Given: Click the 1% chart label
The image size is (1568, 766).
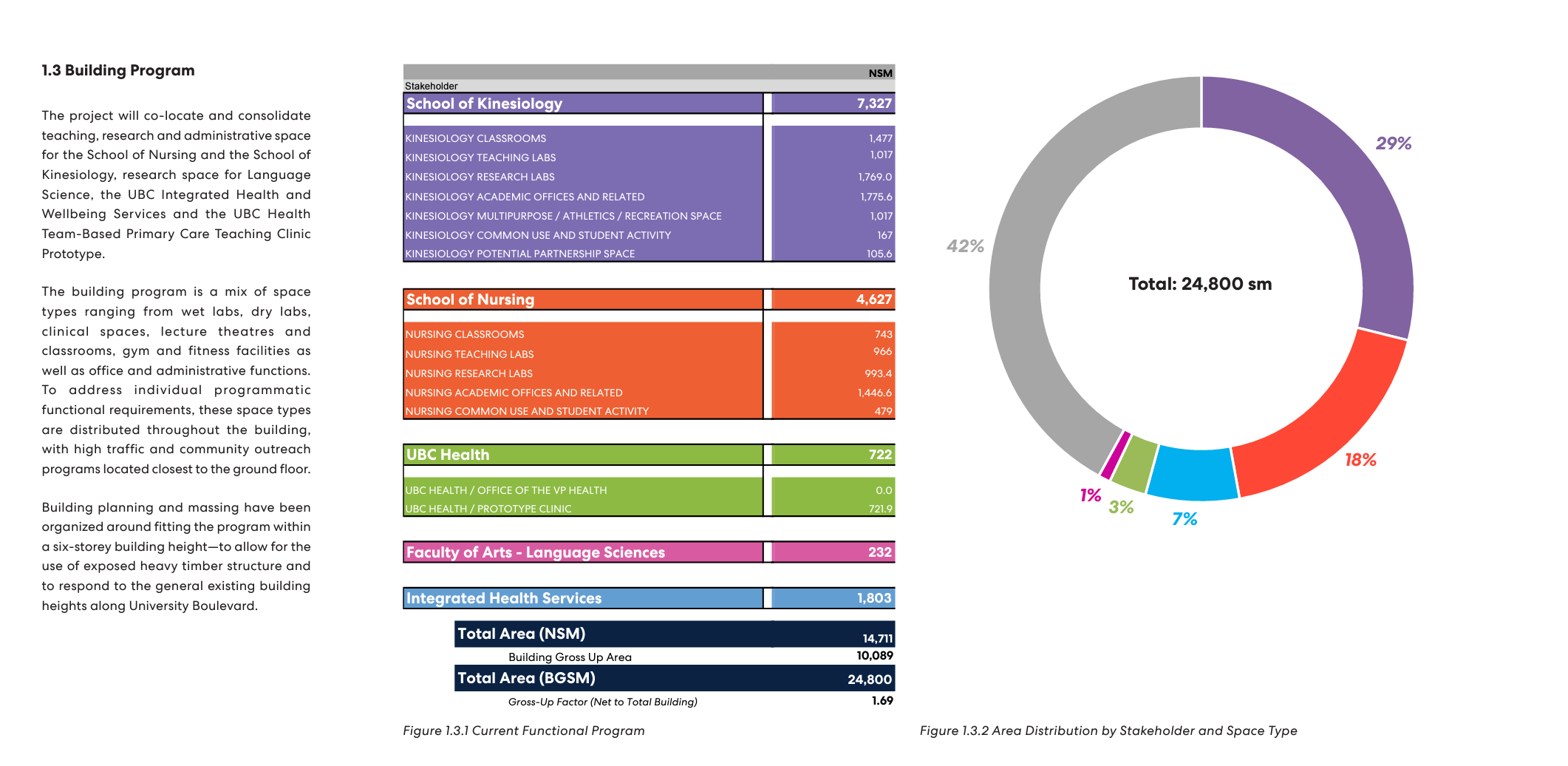Looking at the screenshot, I should (x=1091, y=495).
